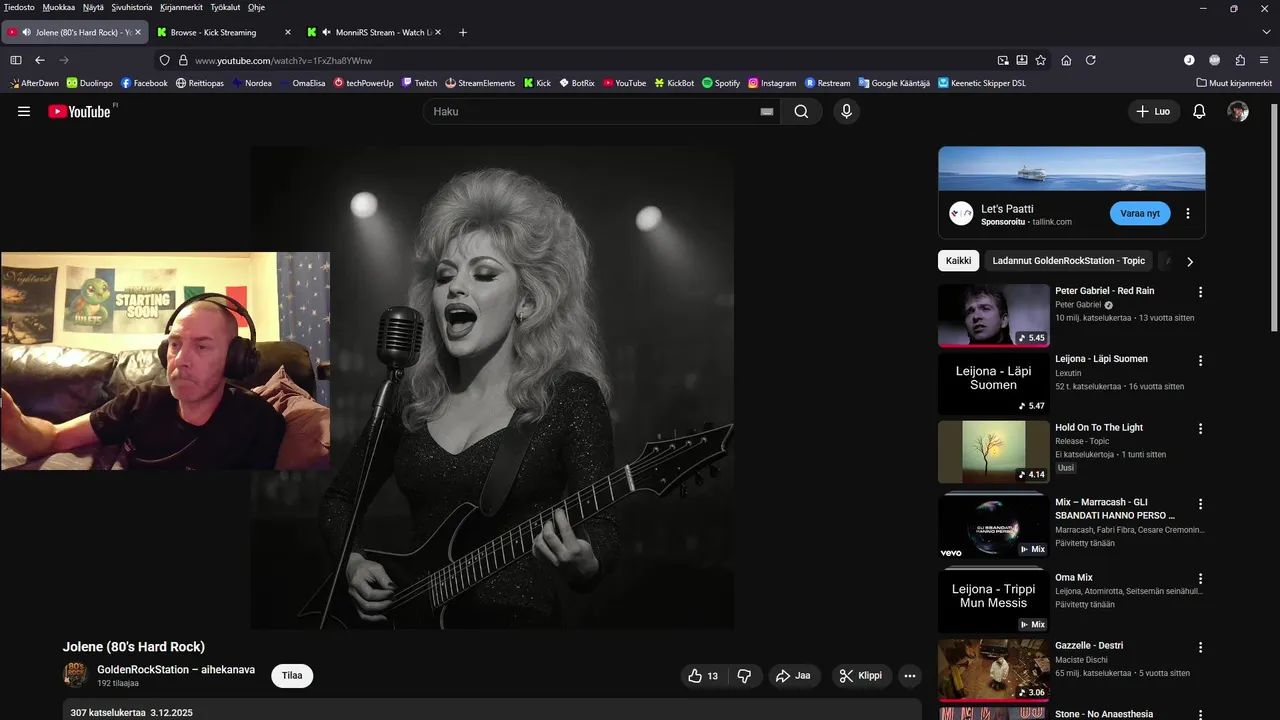The width and height of the screenshot is (1280, 720).
Task: Go back with the browser back arrow
Action: (40, 60)
